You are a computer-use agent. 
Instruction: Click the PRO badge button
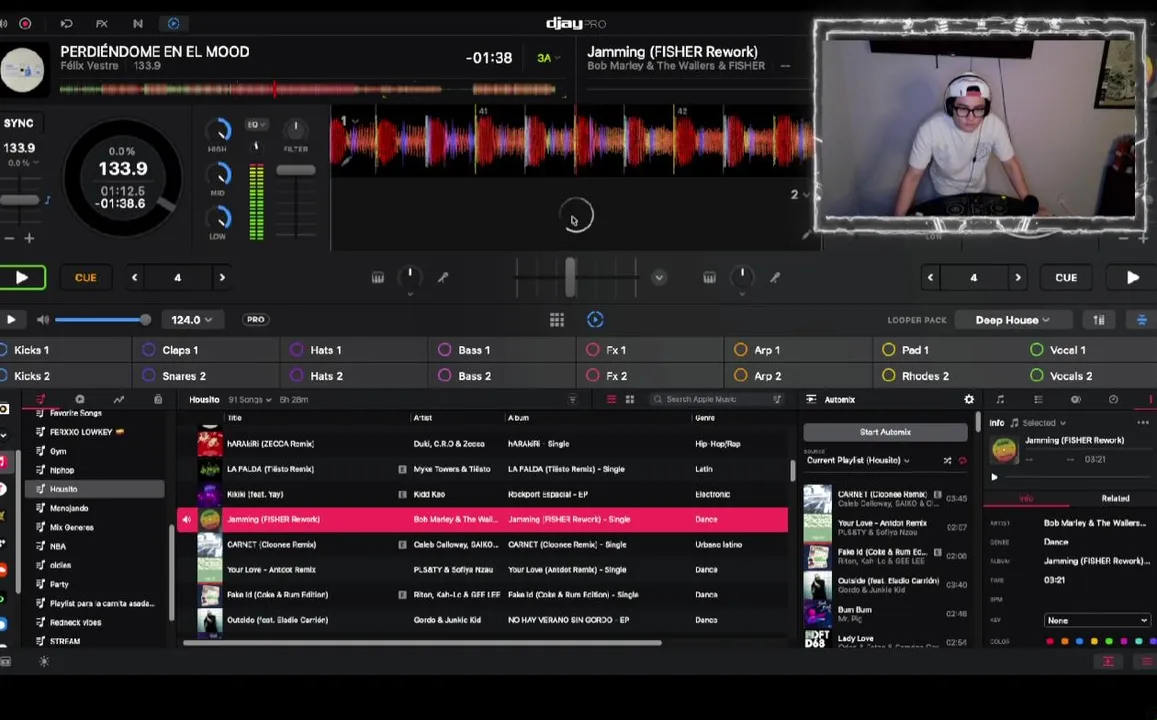(x=255, y=319)
